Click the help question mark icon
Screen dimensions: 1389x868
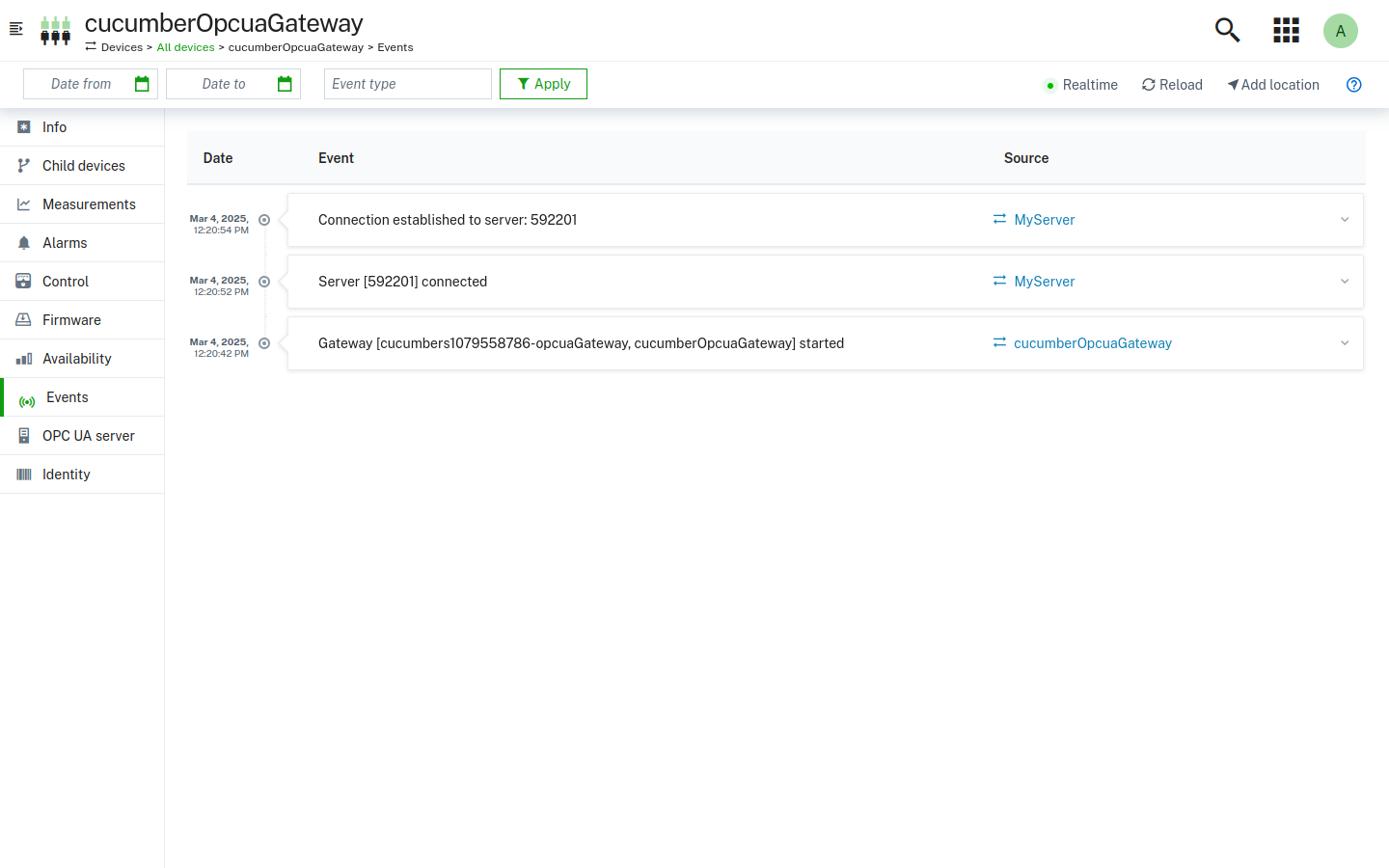[1353, 84]
